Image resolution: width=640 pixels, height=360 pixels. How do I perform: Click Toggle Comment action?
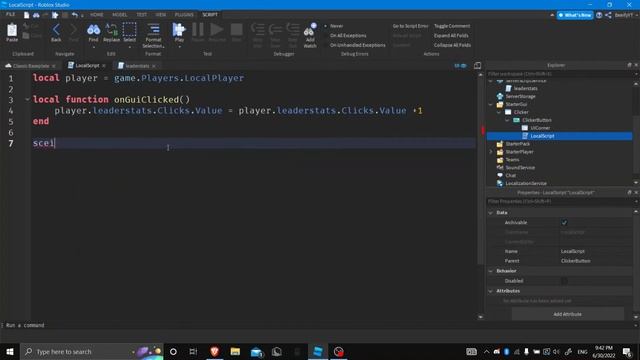[x=452, y=26]
